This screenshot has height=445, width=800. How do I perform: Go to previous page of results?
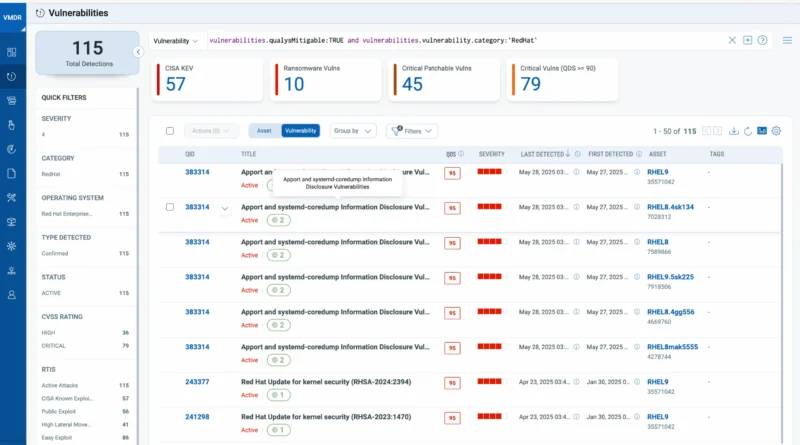pos(706,131)
